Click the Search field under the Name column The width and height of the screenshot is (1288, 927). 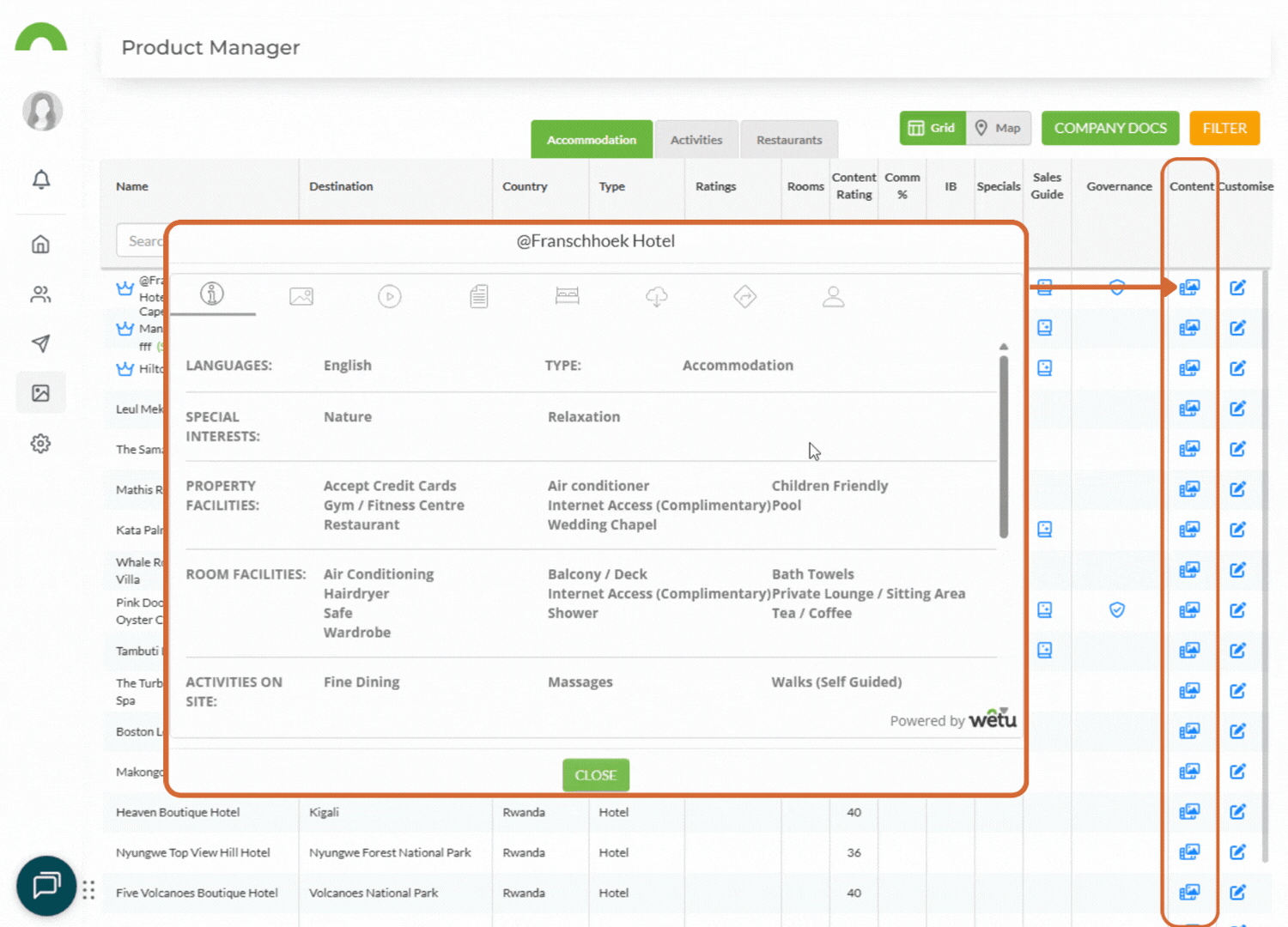[148, 240]
